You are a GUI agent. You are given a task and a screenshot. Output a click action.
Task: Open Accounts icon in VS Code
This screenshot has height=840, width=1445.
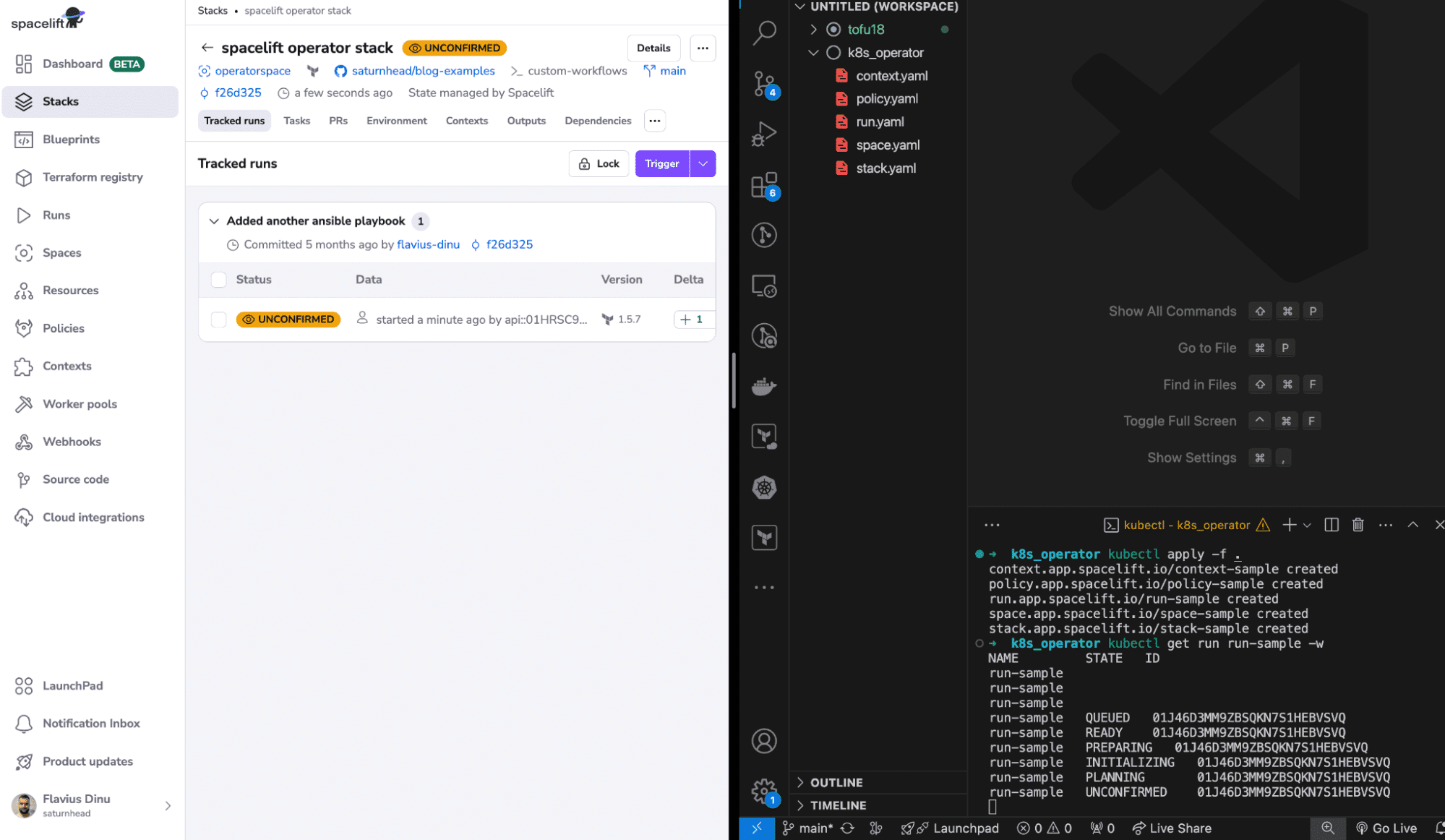coord(764,741)
